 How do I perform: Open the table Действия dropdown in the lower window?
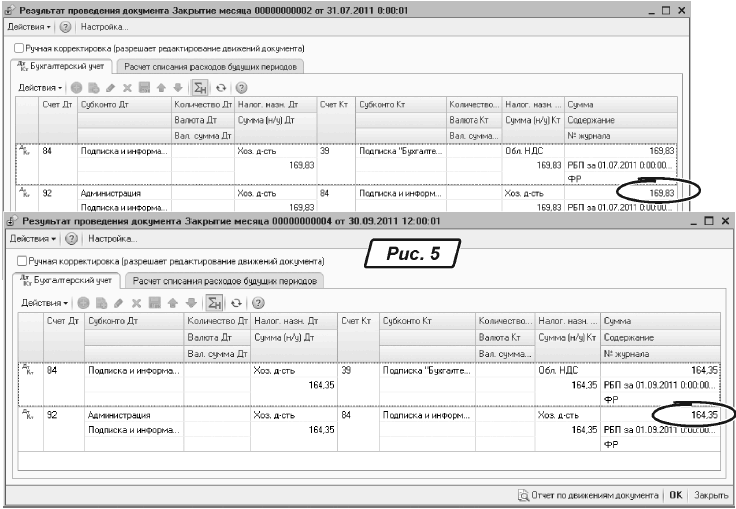45,302
